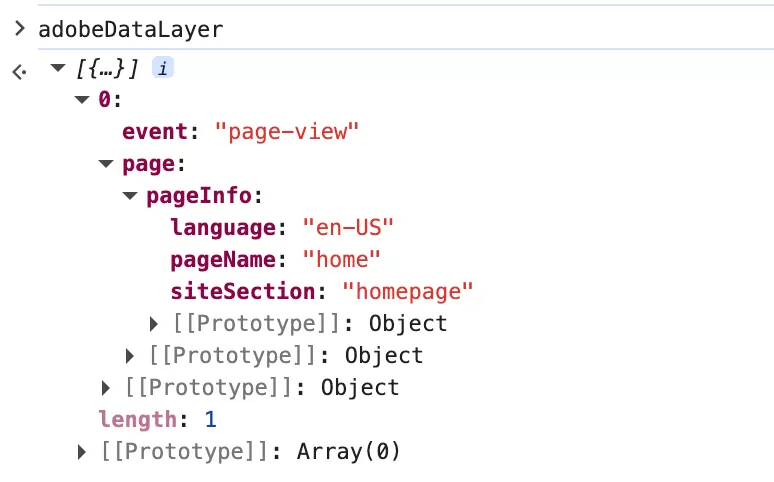Click the info badge next to [{…}]
The width and height of the screenshot is (774, 482).
pos(162,68)
